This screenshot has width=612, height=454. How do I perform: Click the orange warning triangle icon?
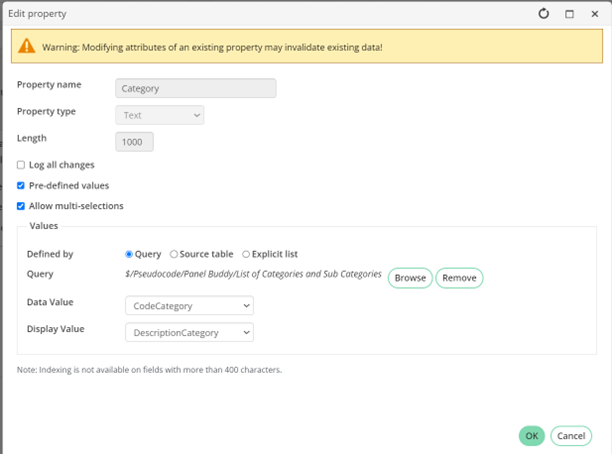coord(27,46)
